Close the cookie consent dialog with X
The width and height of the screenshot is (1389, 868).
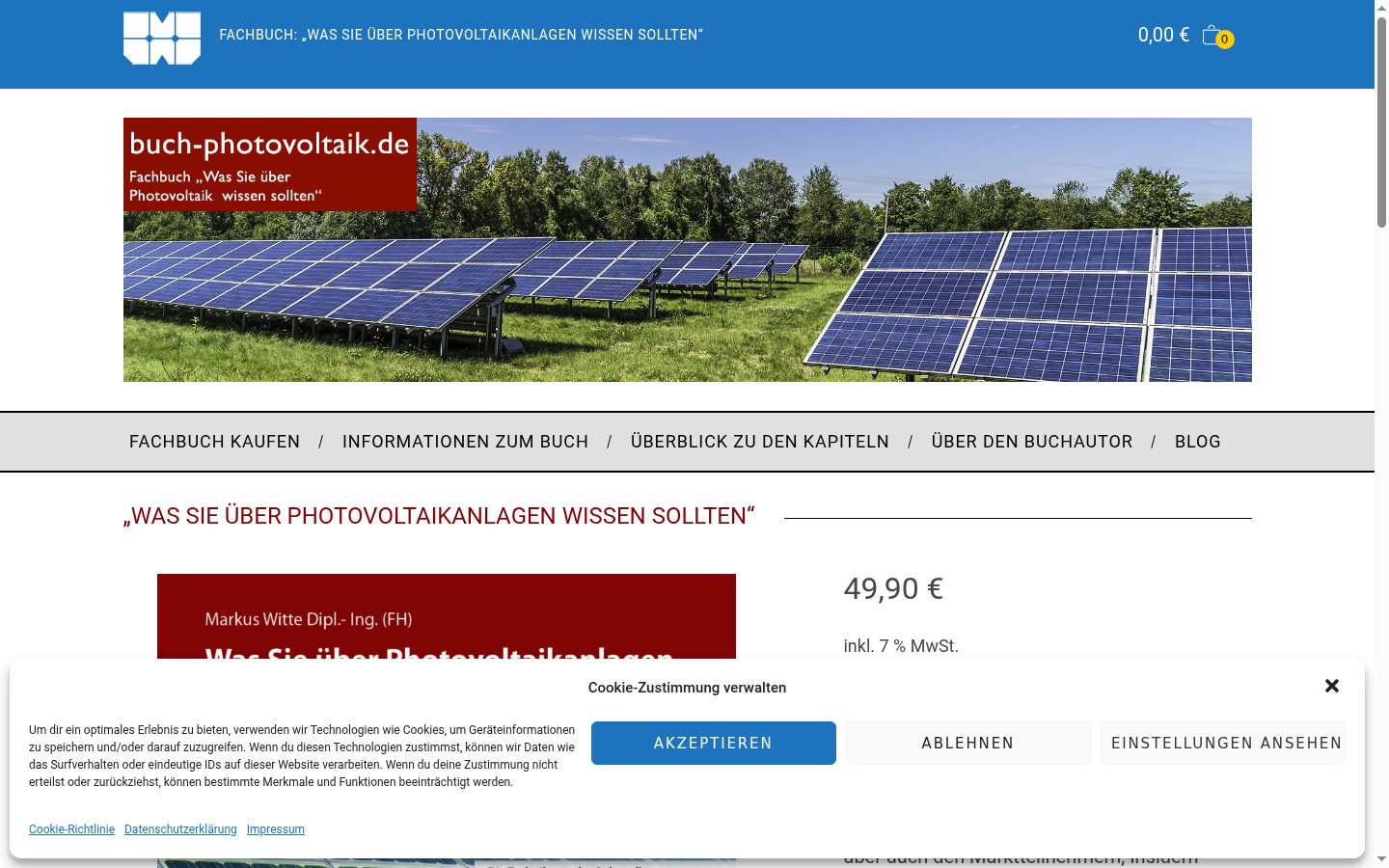(x=1332, y=686)
